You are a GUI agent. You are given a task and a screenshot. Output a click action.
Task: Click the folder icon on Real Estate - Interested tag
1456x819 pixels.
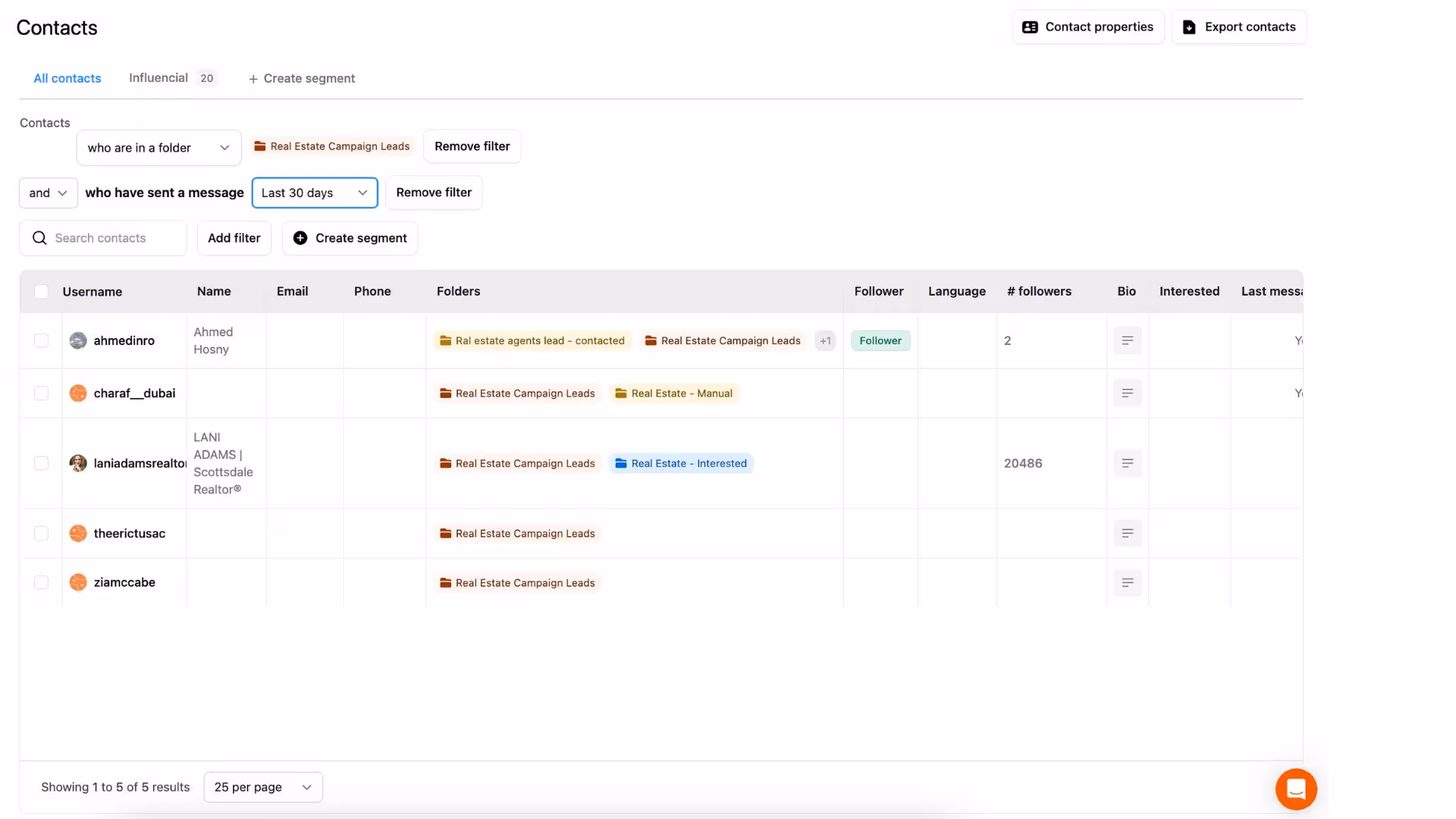pyautogui.click(x=620, y=463)
